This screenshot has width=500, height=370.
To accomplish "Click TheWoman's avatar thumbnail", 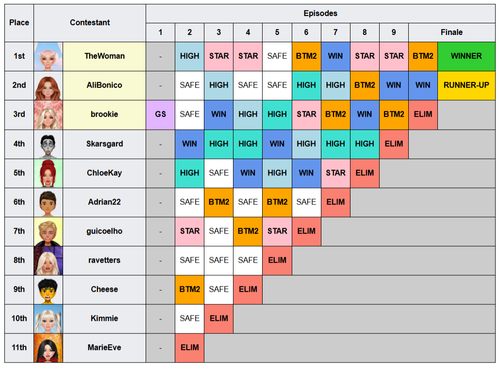I will point(48,56).
